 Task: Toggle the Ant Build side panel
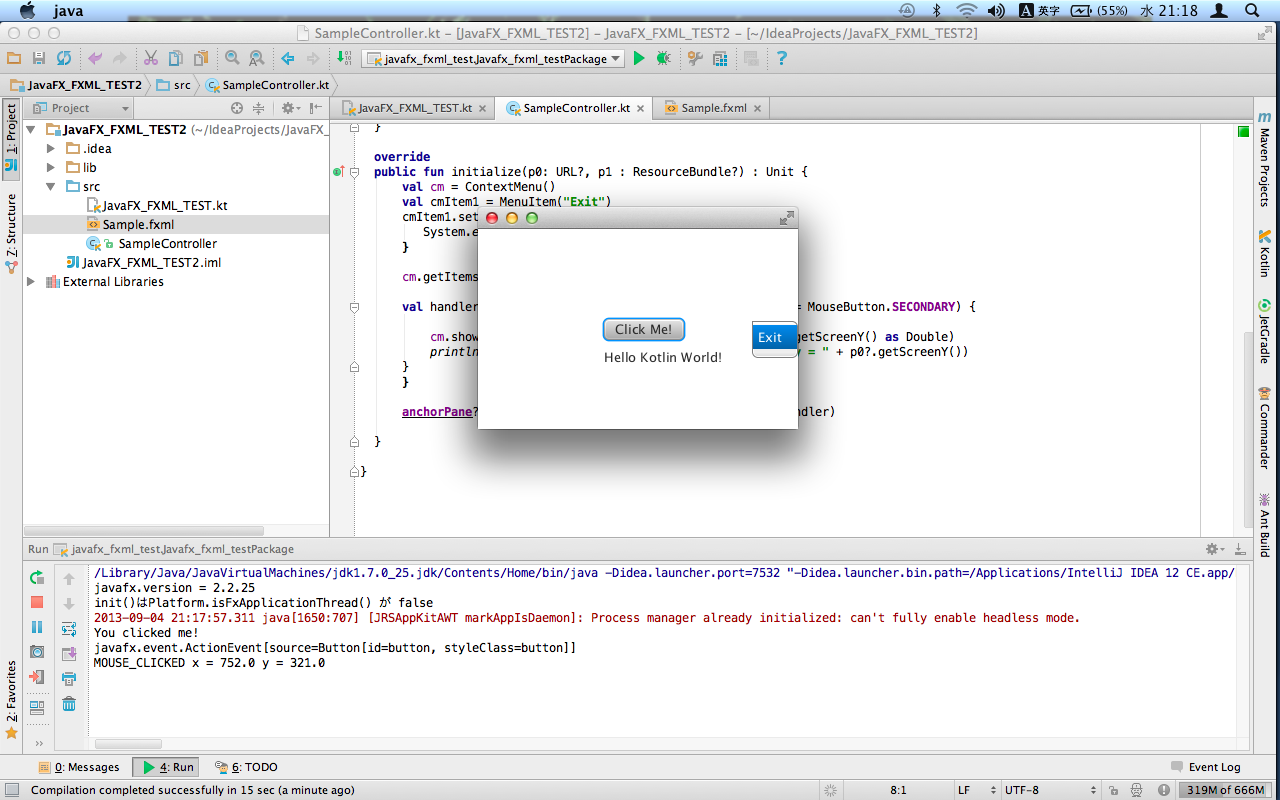tap(1265, 526)
